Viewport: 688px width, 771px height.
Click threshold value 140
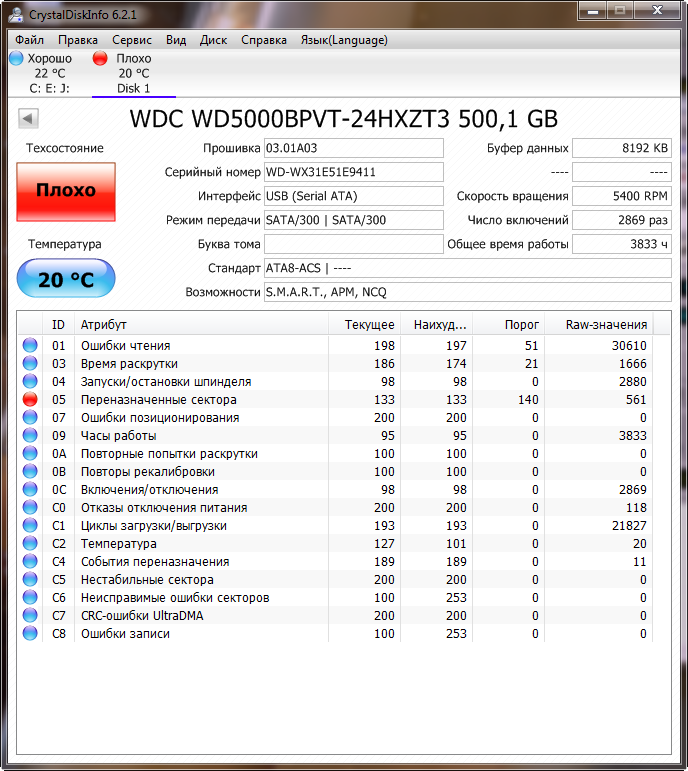tap(528, 400)
